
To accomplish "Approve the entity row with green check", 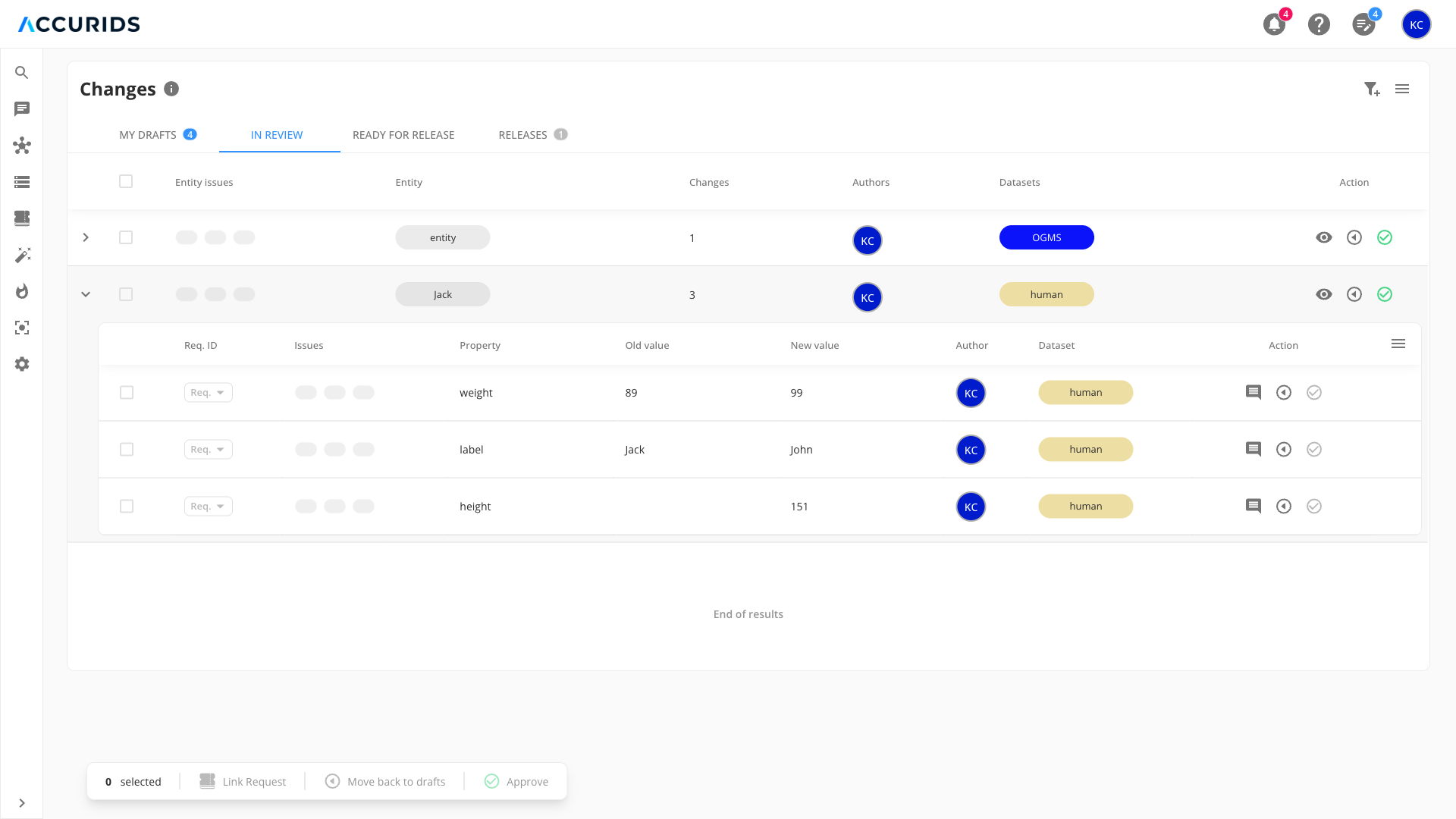I will (1384, 237).
